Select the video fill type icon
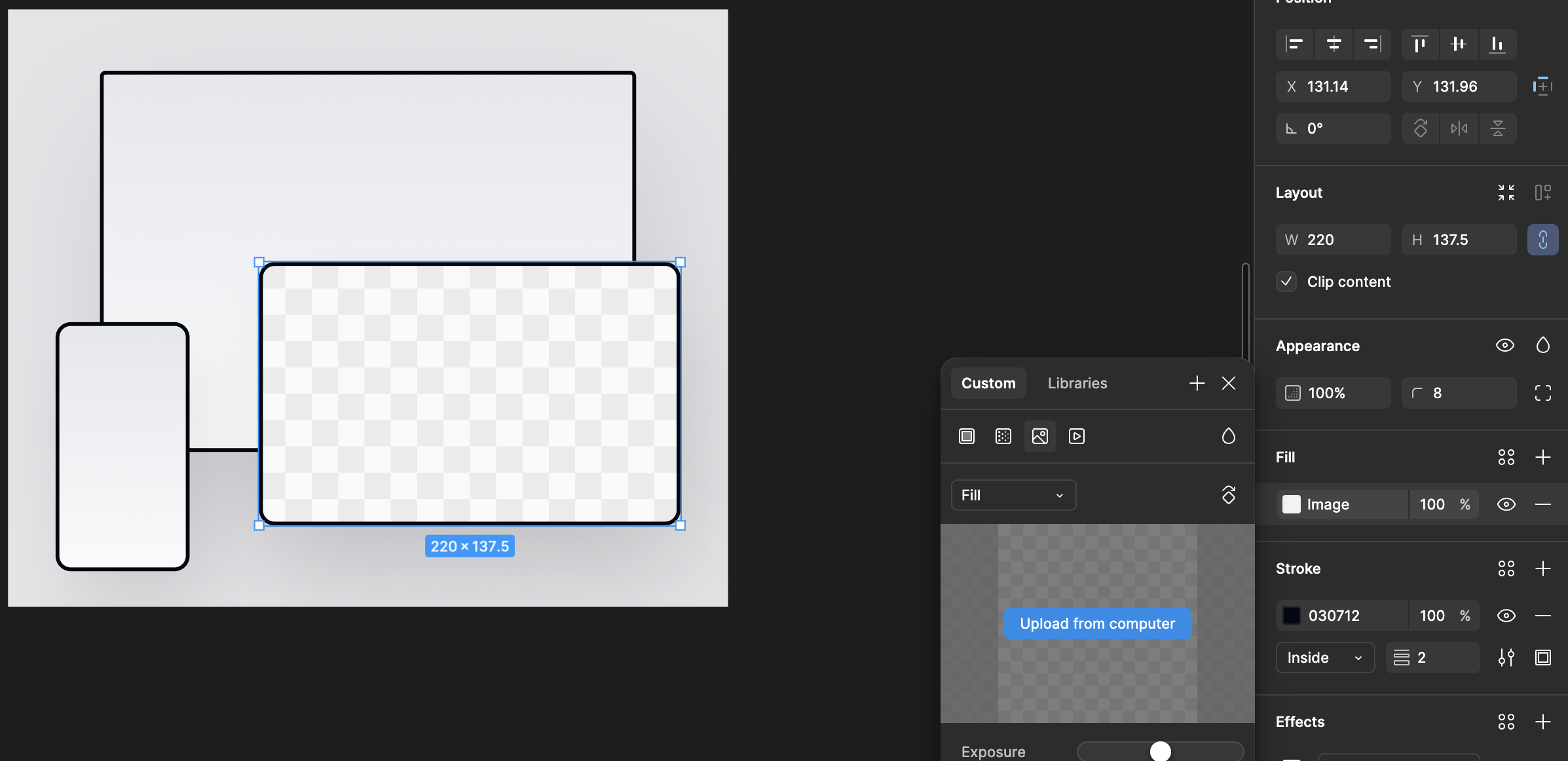Screen dimensions: 1568x761 [x=1077, y=436]
